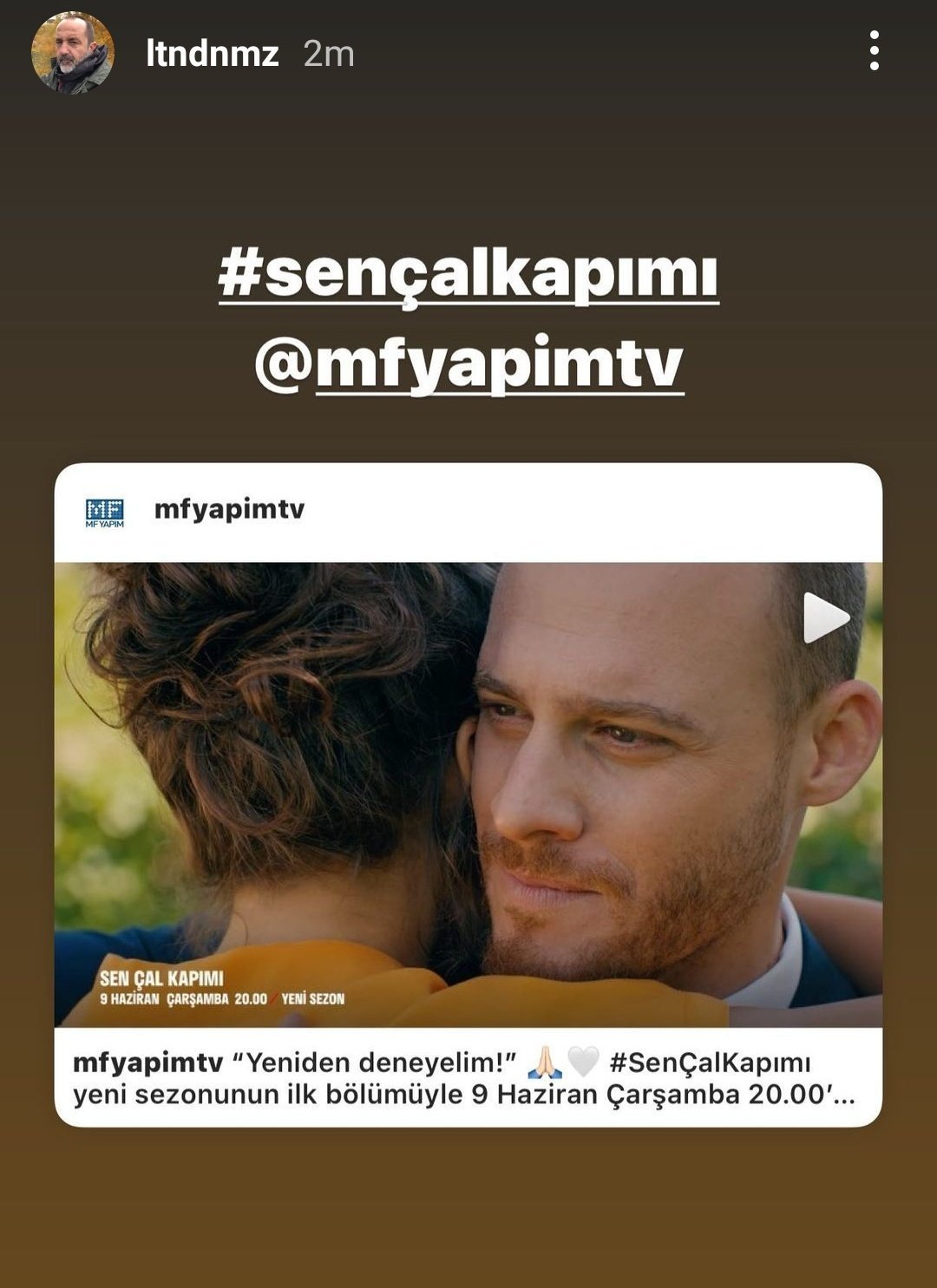
Task: Click the 9 HAZİRAN ÇARŞAMBA 20.00 overlay
Action: point(183,999)
